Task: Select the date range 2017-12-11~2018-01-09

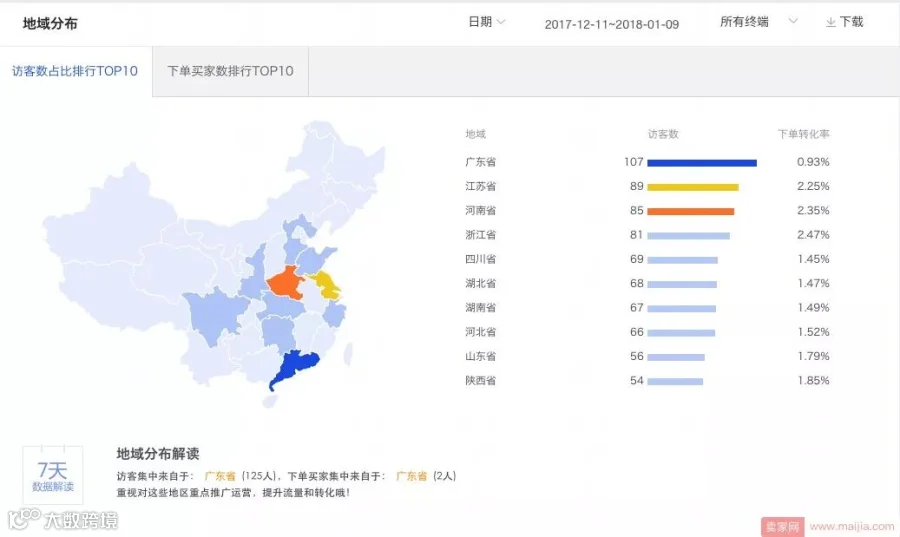Action: click(x=611, y=25)
